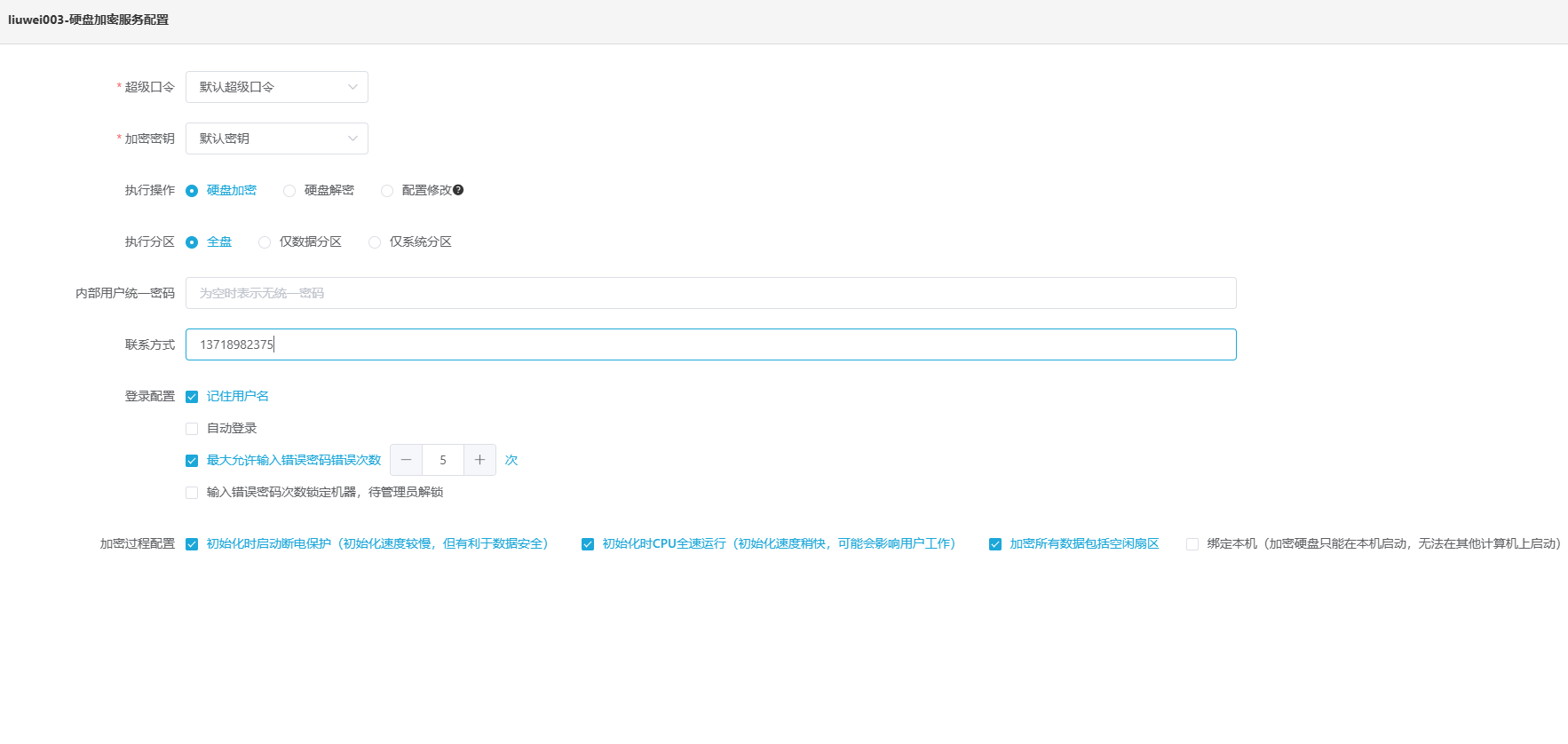Toggle 初始化时CPU全速运行 checkbox

588,544
